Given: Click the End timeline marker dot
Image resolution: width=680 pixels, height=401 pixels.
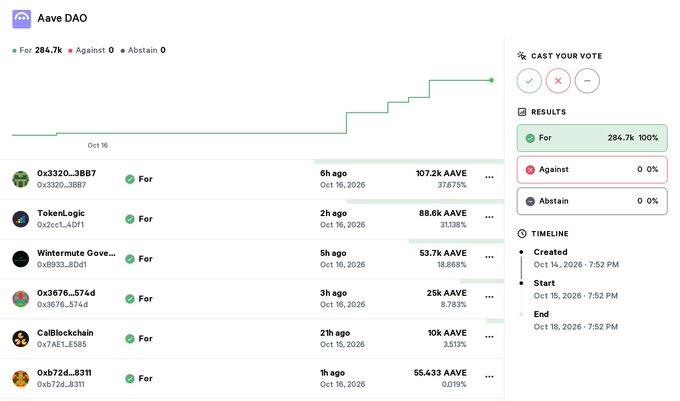Looking at the screenshot, I should [x=521, y=314].
